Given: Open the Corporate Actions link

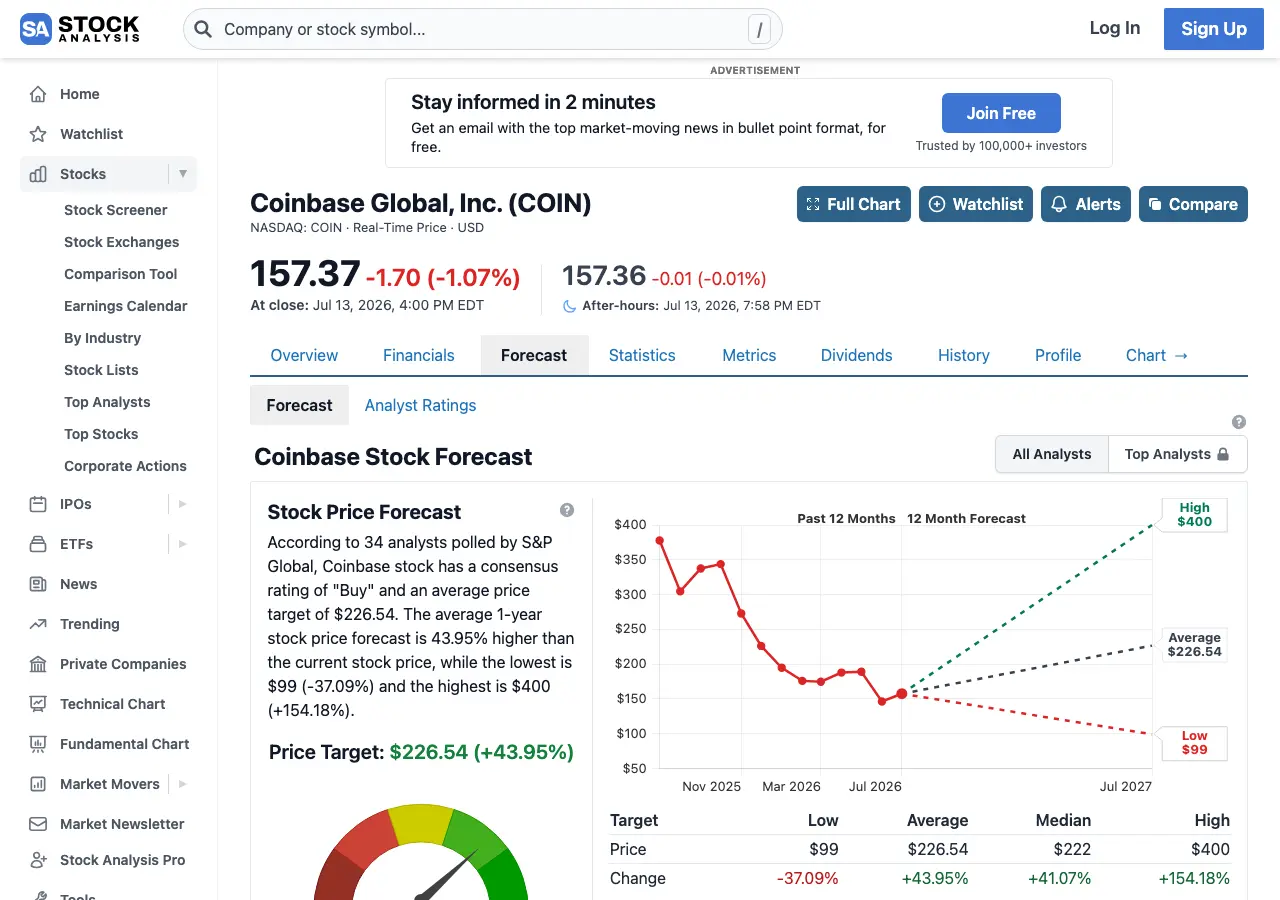Looking at the screenshot, I should [126, 466].
